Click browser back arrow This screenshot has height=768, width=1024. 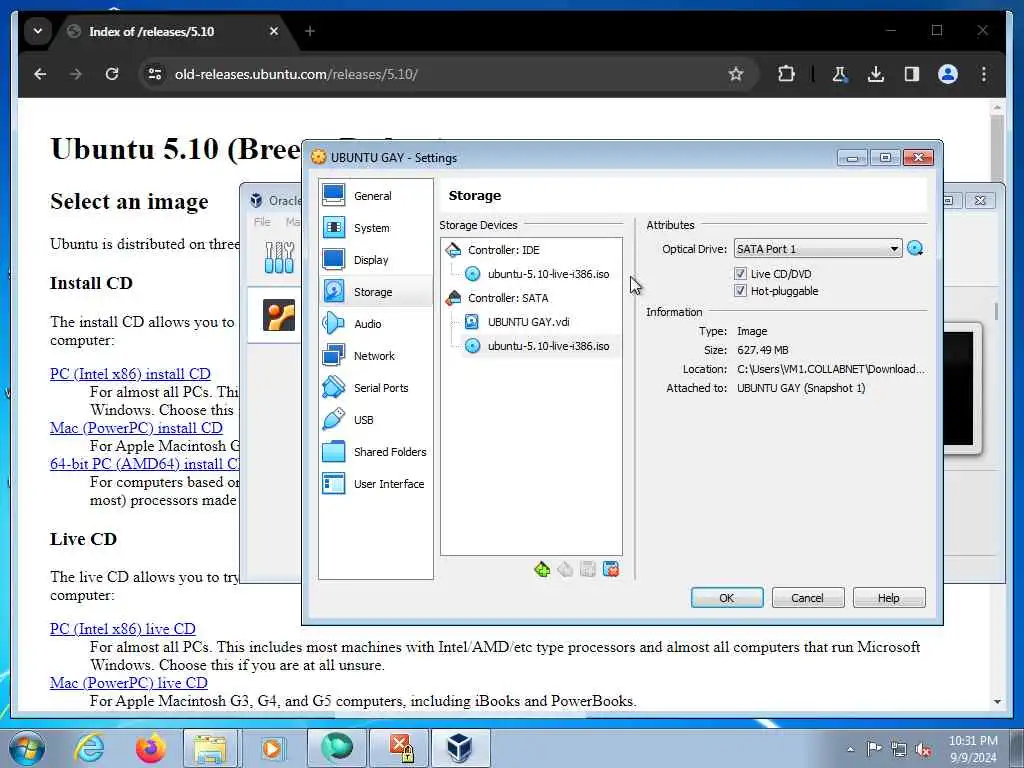pyautogui.click(x=40, y=74)
